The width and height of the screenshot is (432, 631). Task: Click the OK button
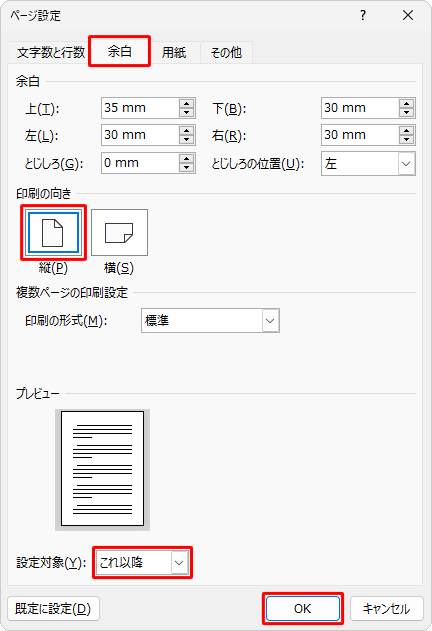302,608
